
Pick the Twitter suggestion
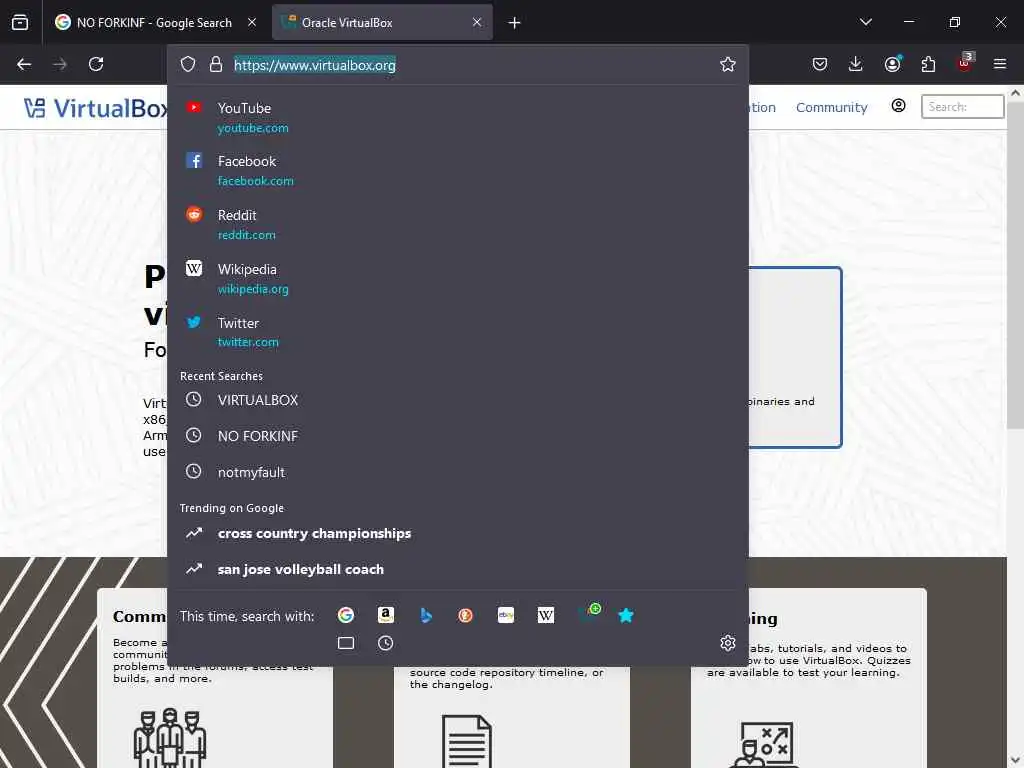point(458,332)
